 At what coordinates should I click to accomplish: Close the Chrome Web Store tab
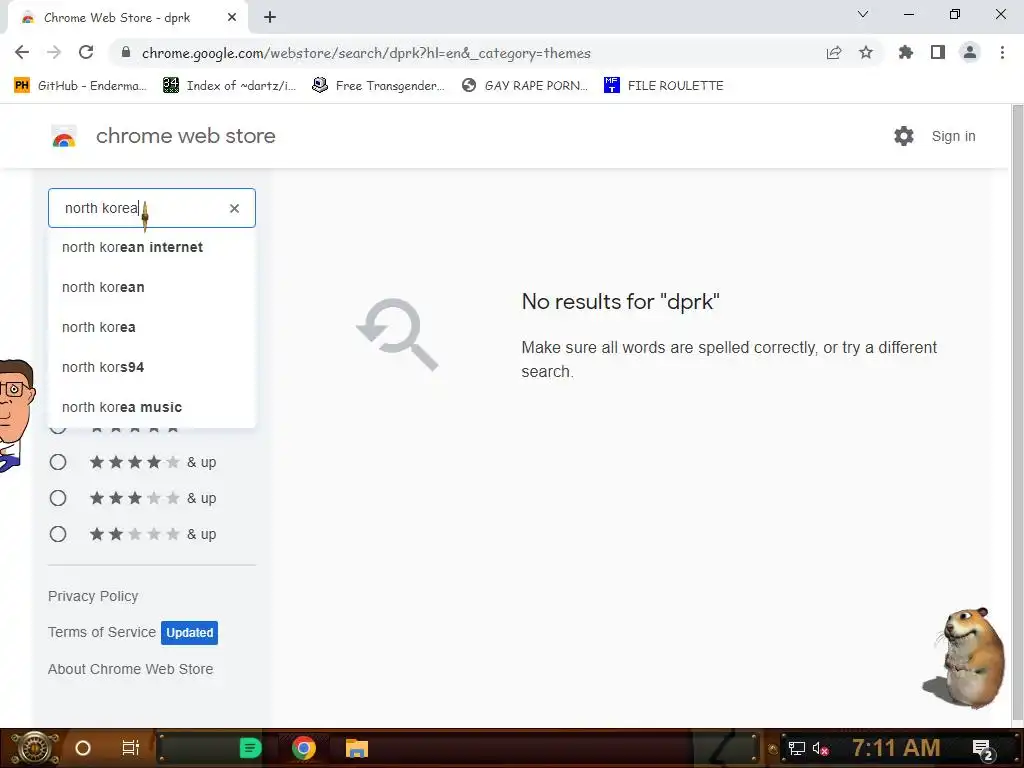(x=232, y=18)
